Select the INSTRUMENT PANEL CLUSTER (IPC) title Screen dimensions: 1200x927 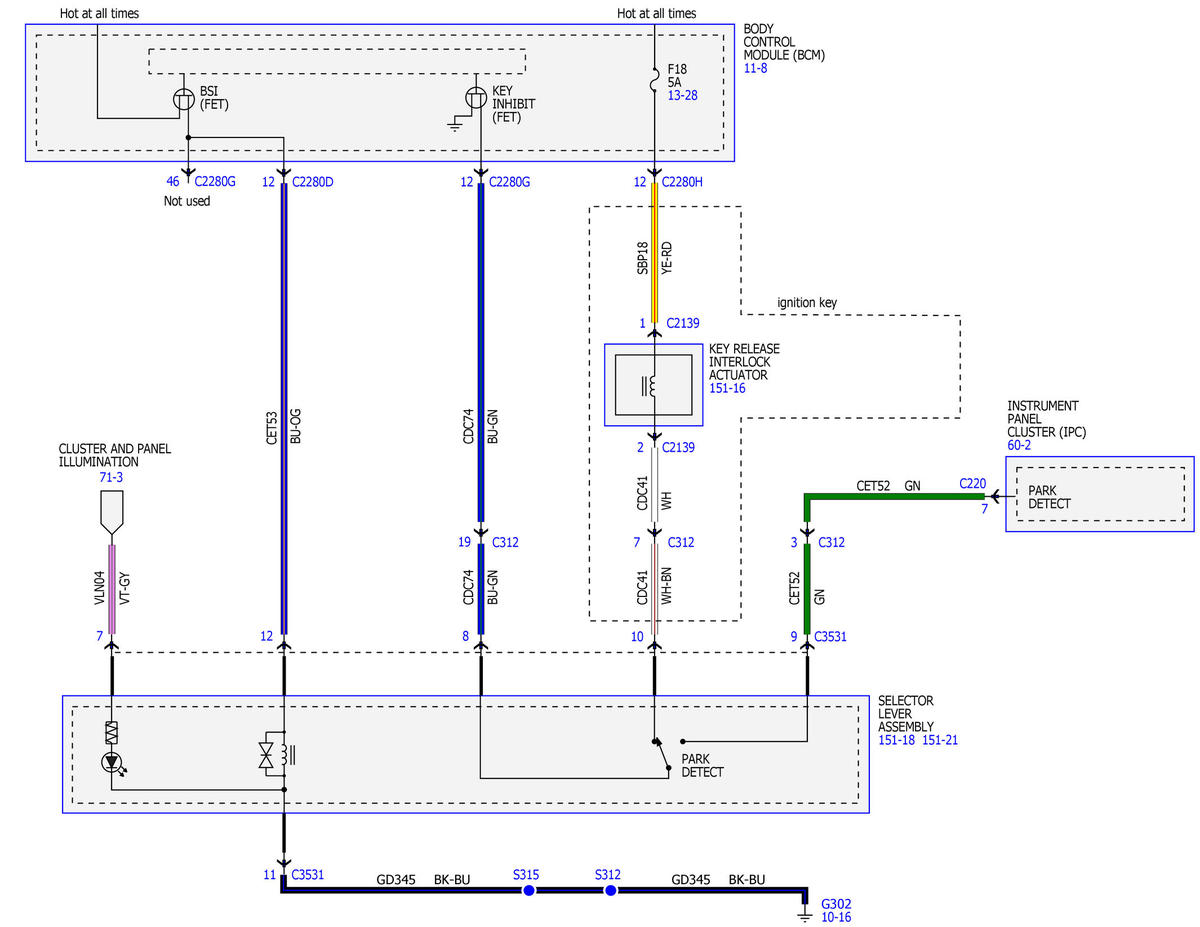coord(1045,419)
